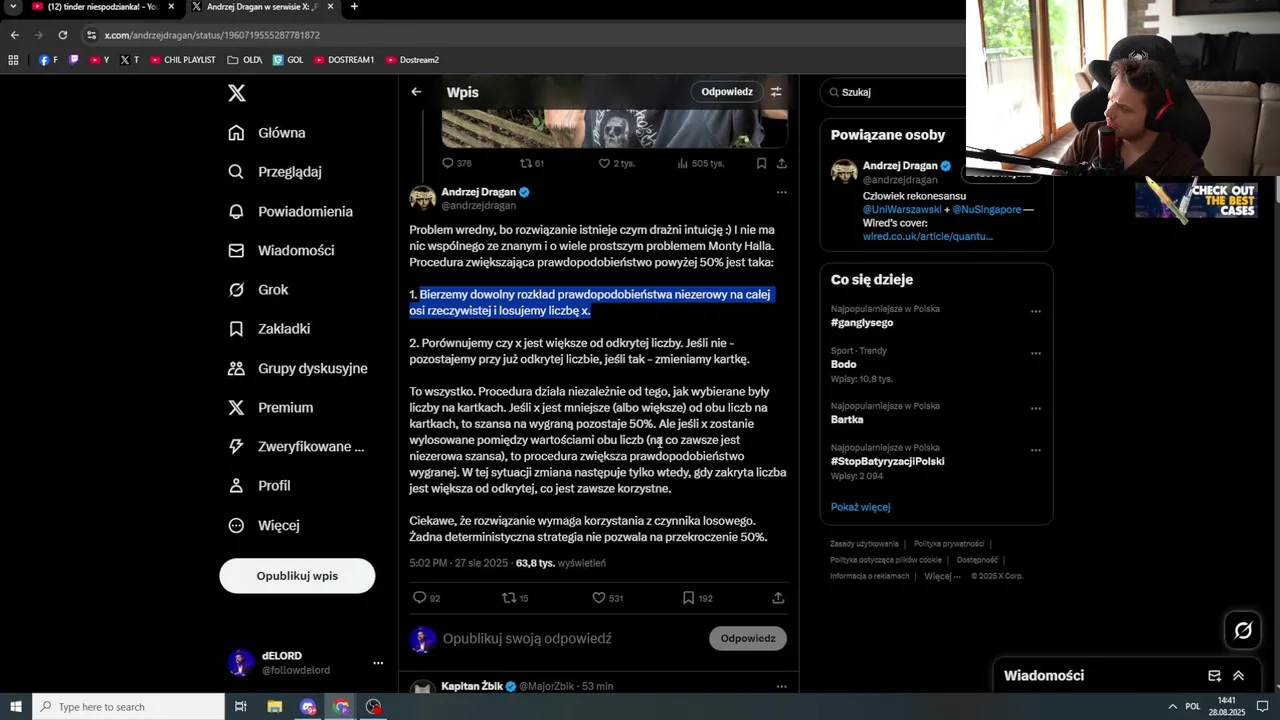Image resolution: width=1280 pixels, height=720 pixels.
Task: Open the Premium page
Action: (271, 408)
